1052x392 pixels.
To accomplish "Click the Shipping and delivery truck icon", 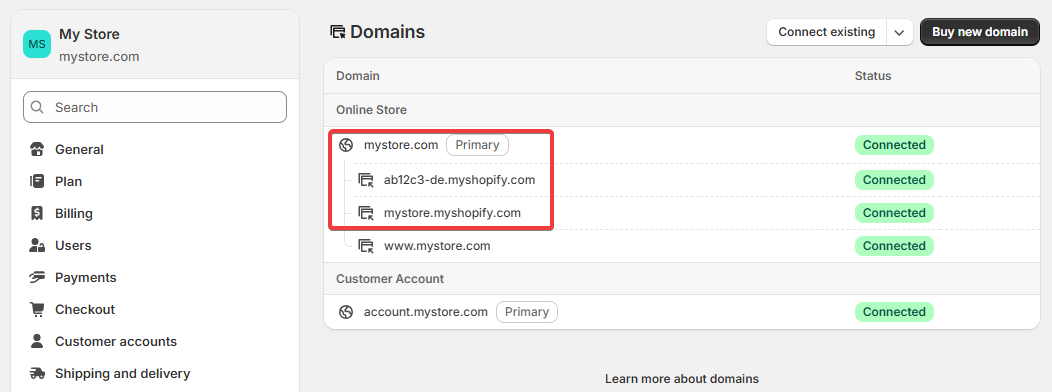I will click(x=37, y=373).
